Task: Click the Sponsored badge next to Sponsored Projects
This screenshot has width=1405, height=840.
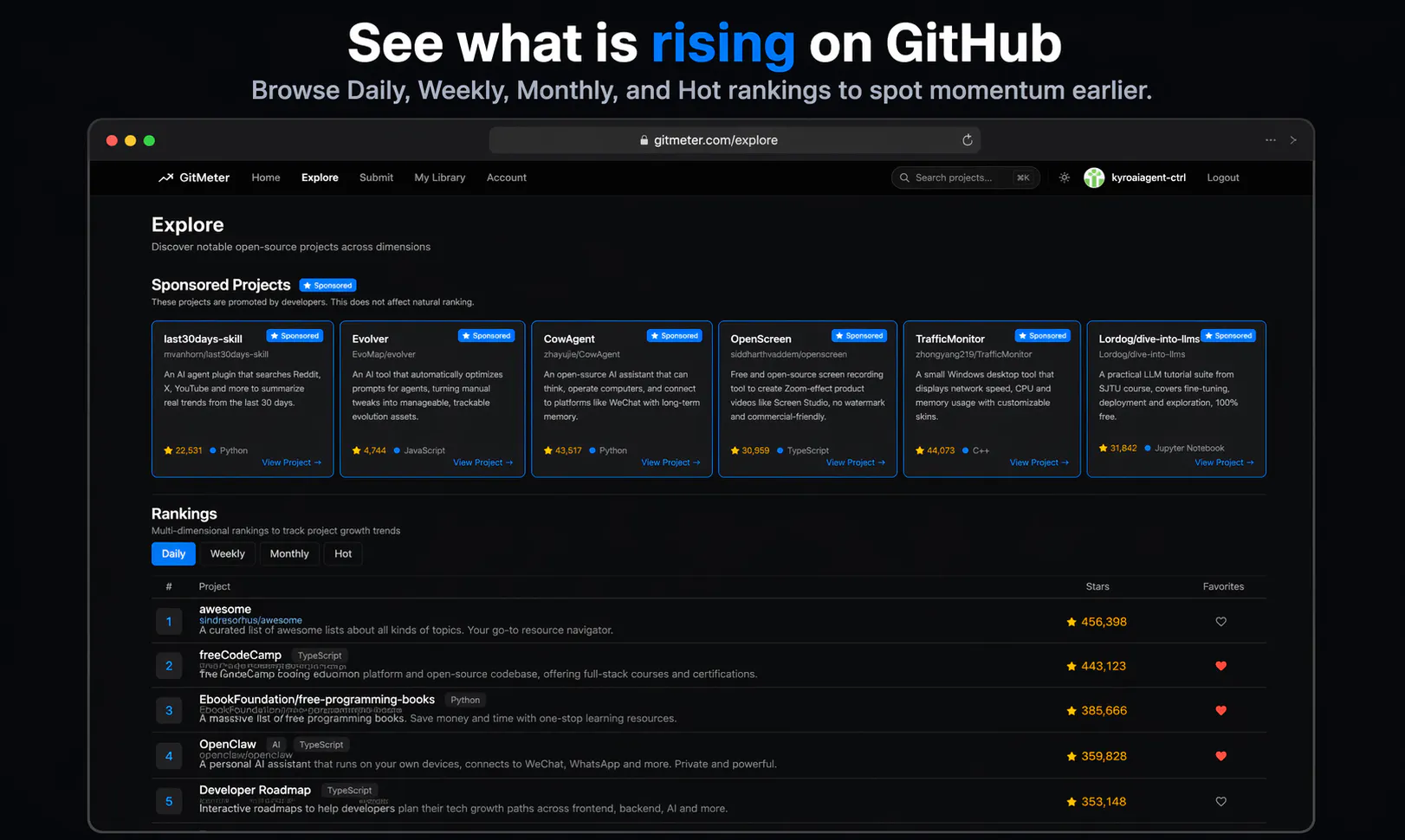Action: 327,285
